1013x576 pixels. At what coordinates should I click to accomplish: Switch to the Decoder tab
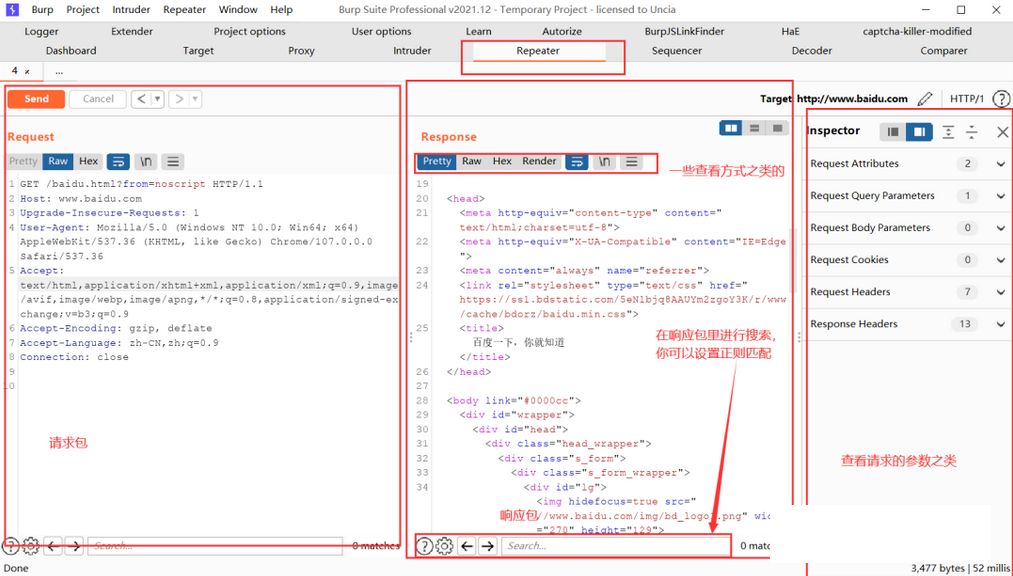811,50
